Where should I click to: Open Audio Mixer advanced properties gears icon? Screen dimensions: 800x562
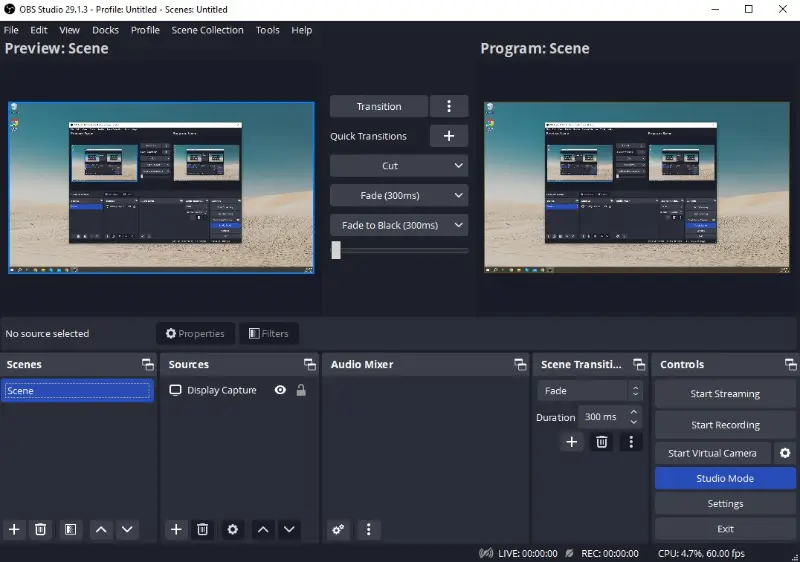pyautogui.click(x=338, y=529)
